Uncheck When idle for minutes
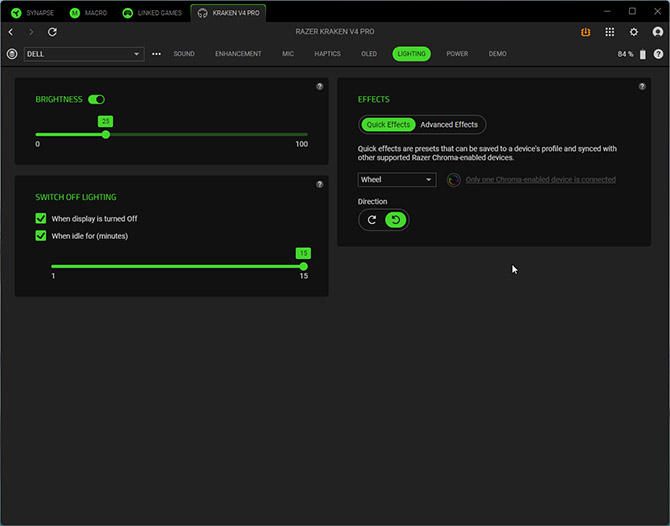 click(x=41, y=235)
